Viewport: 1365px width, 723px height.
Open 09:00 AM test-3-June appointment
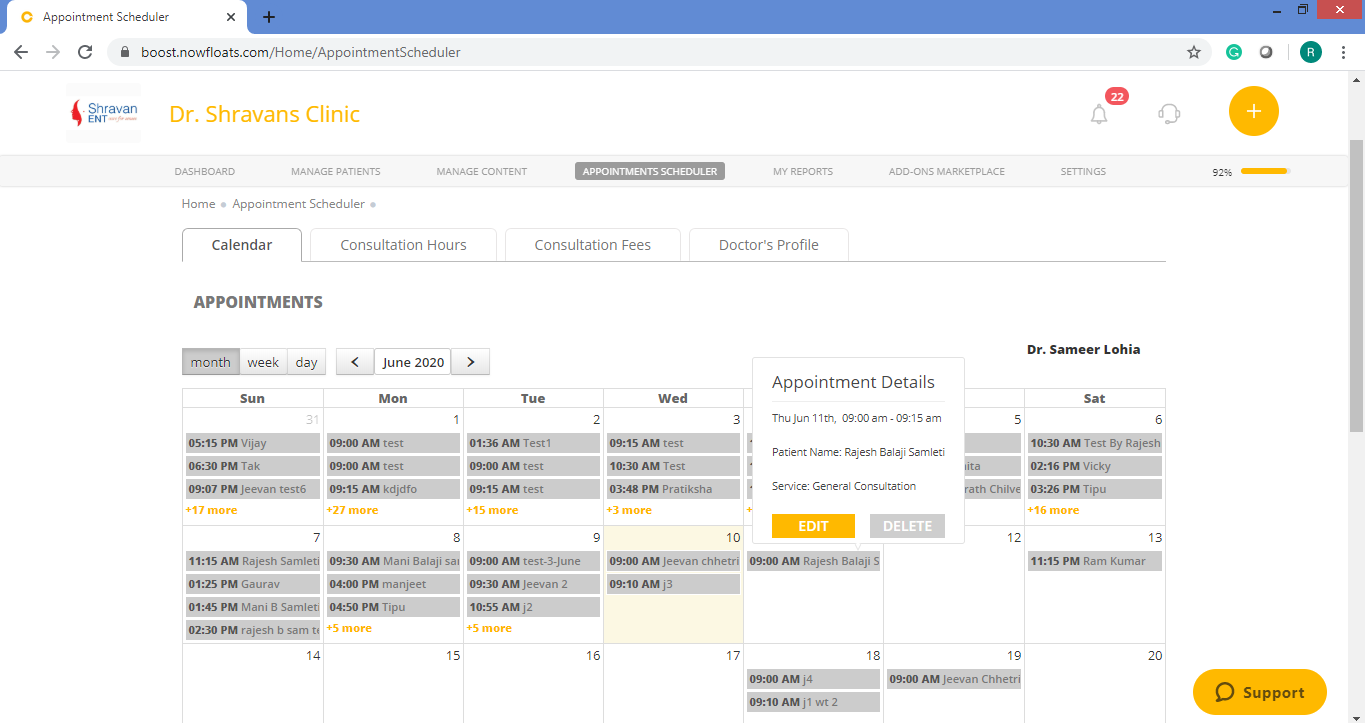pyautogui.click(x=533, y=561)
